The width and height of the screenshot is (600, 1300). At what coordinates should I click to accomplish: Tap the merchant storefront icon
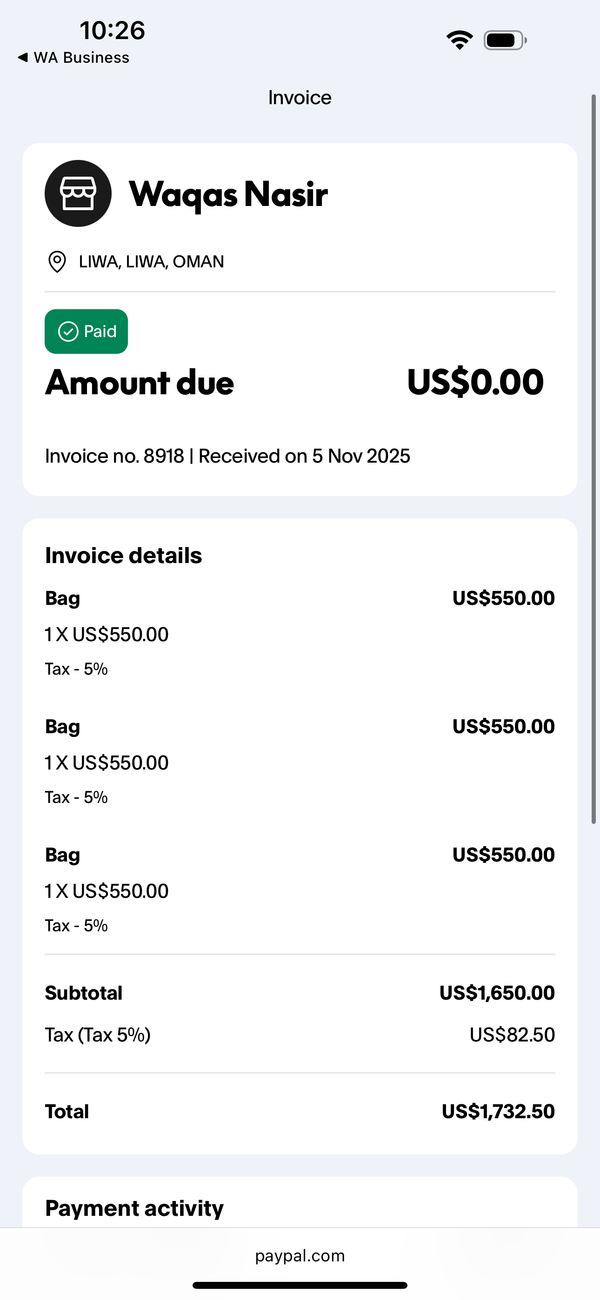(x=78, y=193)
